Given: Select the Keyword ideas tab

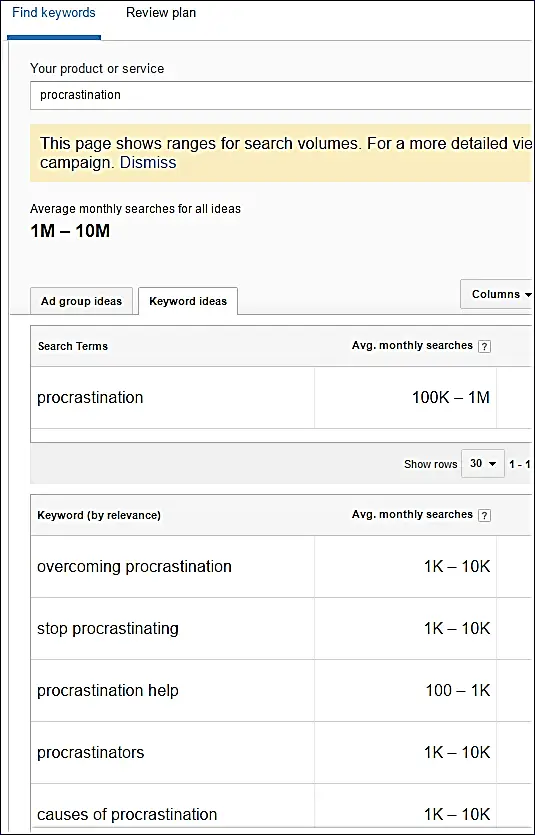Looking at the screenshot, I should tap(188, 301).
